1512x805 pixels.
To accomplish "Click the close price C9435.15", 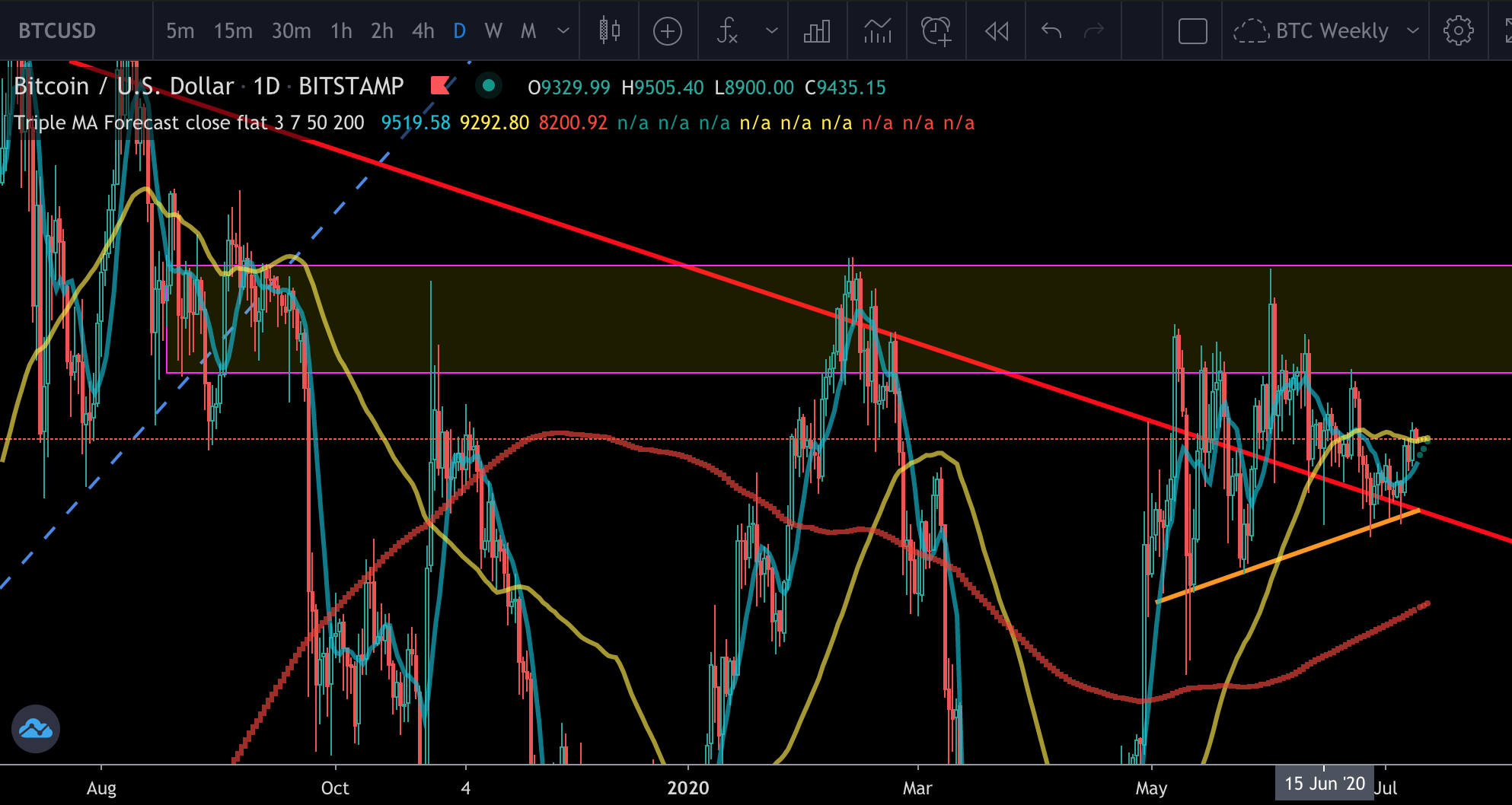I will coord(845,87).
